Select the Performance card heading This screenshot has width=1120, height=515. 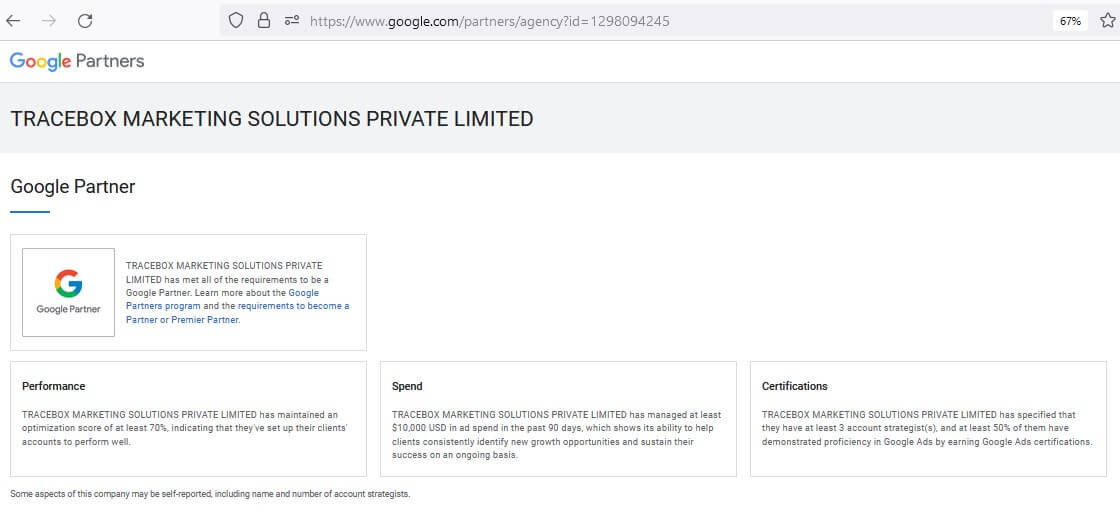coord(53,386)
